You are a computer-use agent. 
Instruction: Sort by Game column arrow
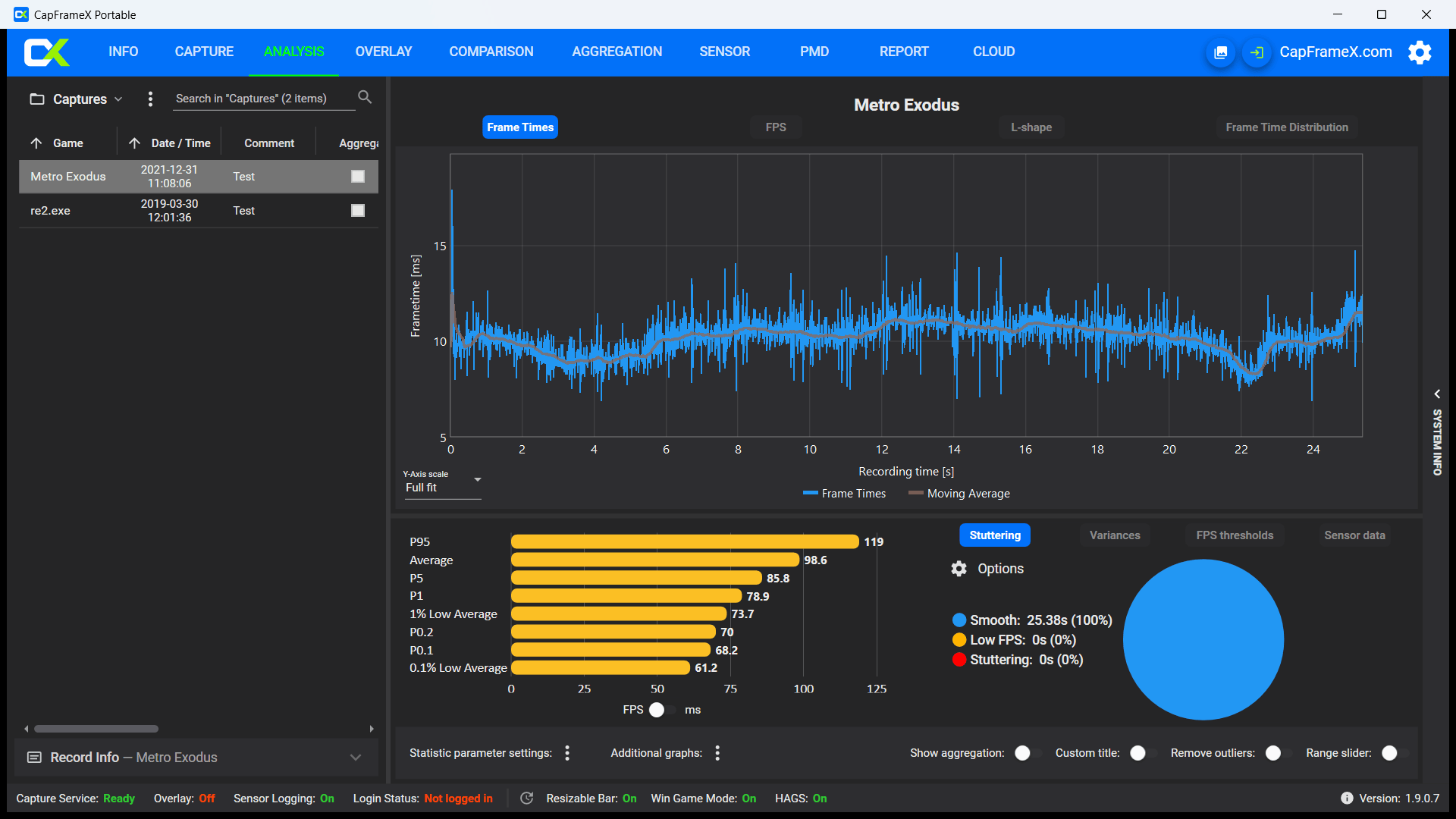click(x=36, y=143)
